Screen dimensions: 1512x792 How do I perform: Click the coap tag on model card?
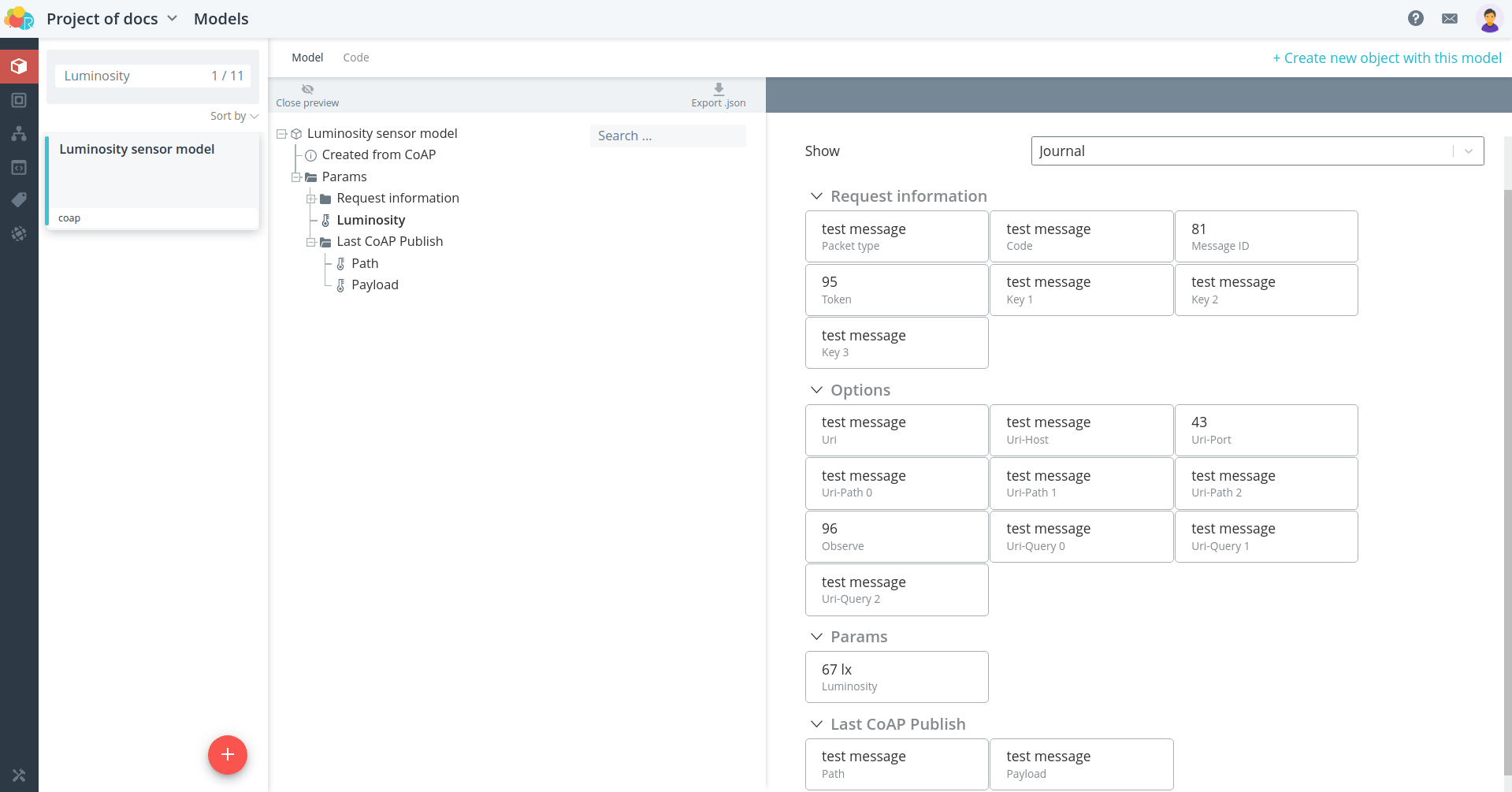69,218
